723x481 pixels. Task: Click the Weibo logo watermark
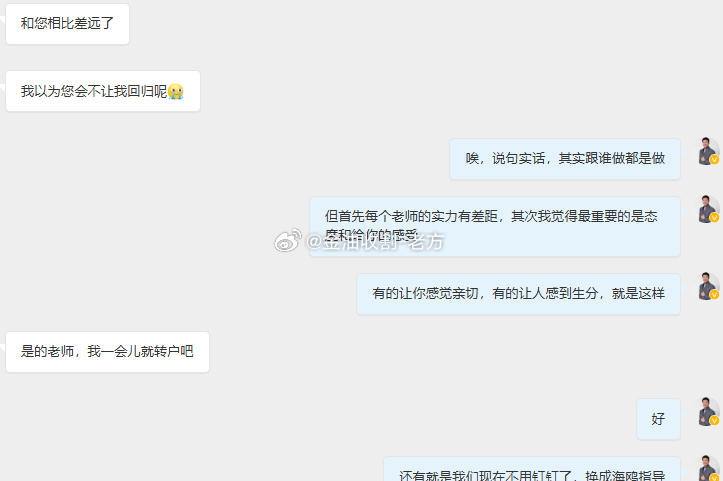click(288, 240)
